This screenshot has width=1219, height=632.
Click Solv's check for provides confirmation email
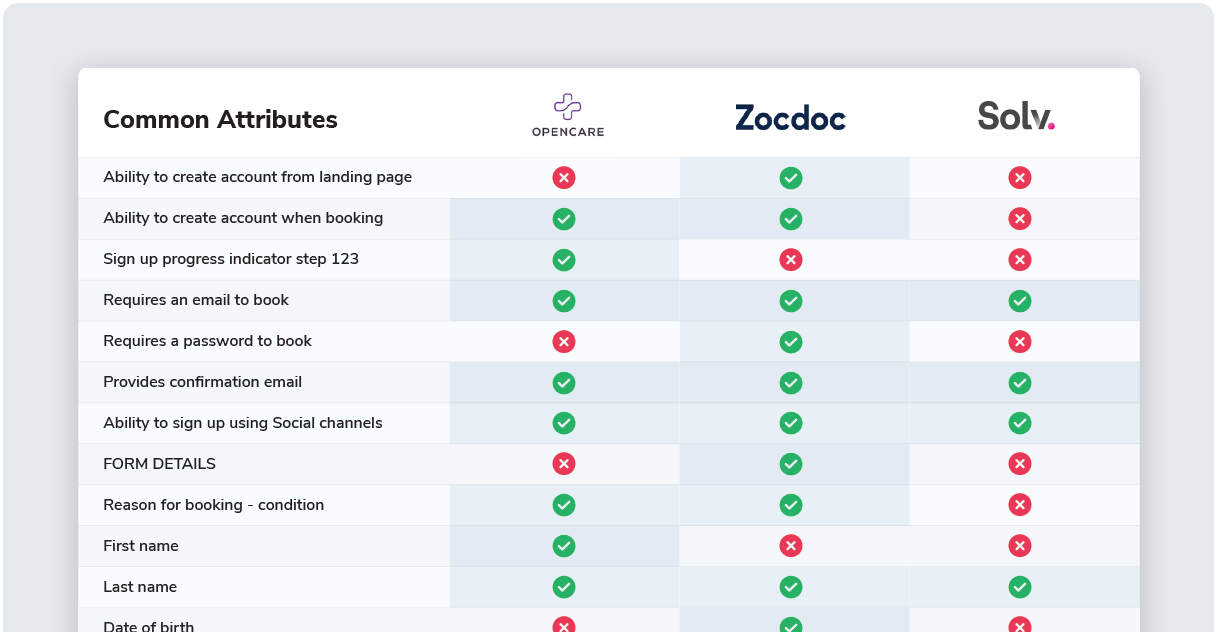click(x=1020, y=383)
